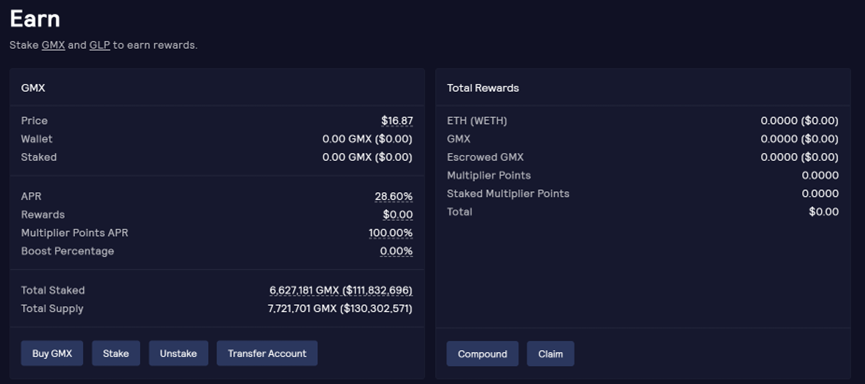Click the Total Rewards card title
Viewport: 865px width, 384px height.
(x=483, y=88)
